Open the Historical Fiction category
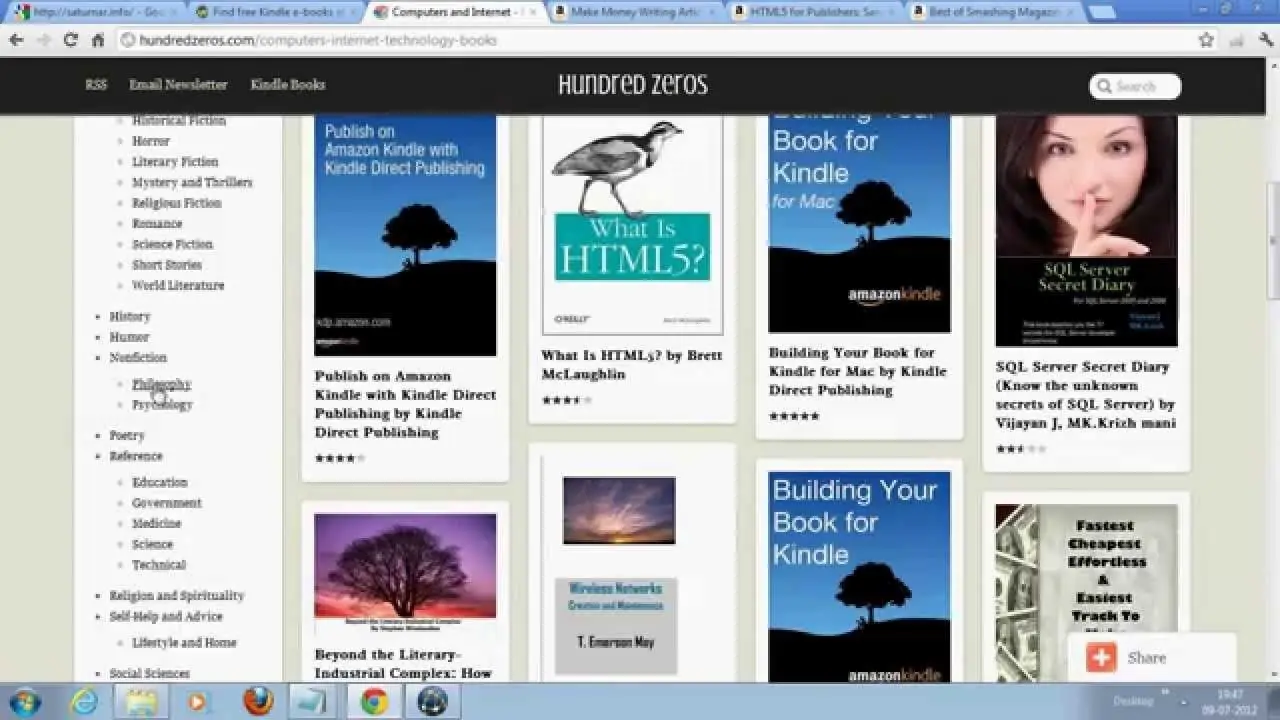 tap(179, 121)
